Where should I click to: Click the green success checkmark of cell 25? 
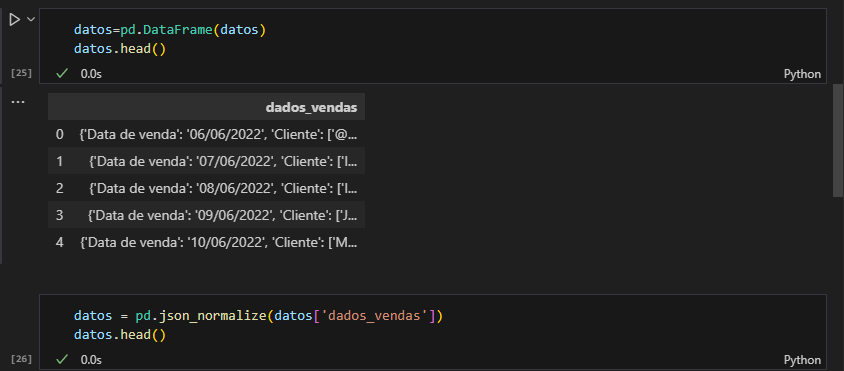pyautogui.click(x=62, y=74)
